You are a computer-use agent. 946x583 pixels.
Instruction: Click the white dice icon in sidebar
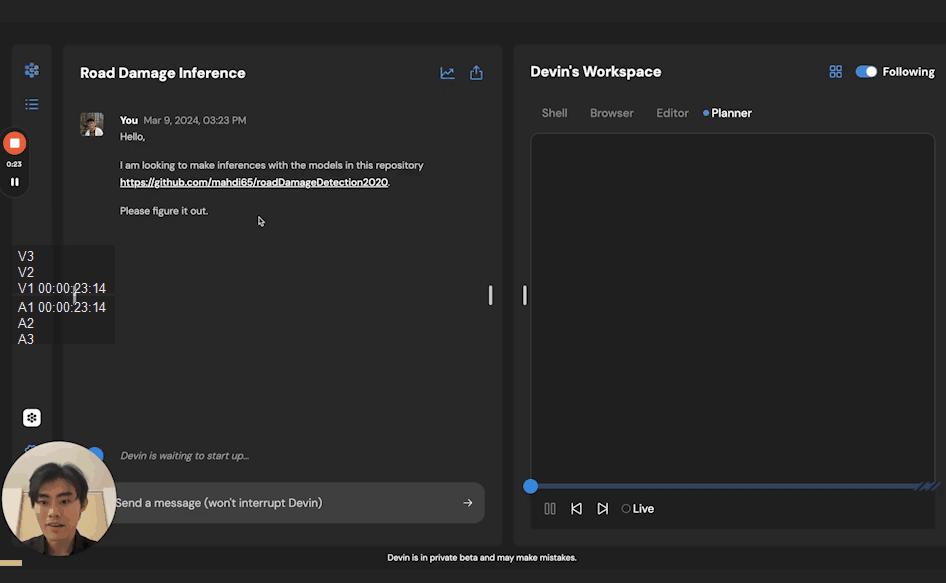pos(32,418)
